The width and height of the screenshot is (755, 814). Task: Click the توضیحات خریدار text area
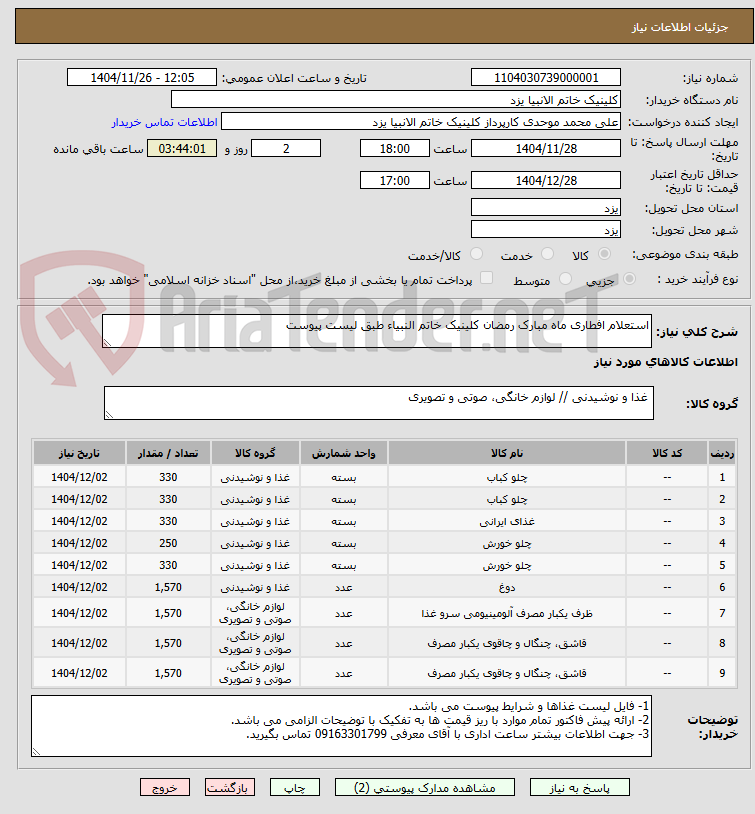click(341, 726)
